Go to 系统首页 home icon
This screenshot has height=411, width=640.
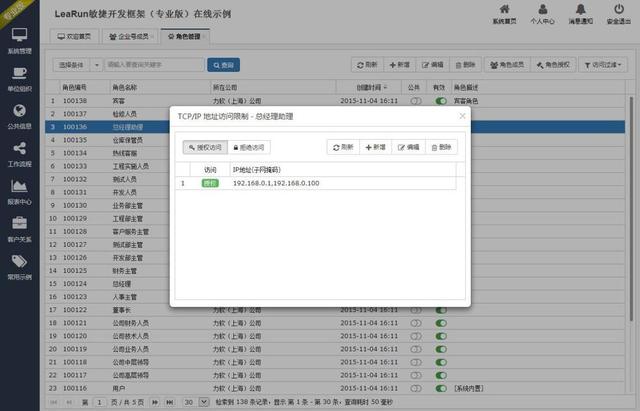pos(504,14)
